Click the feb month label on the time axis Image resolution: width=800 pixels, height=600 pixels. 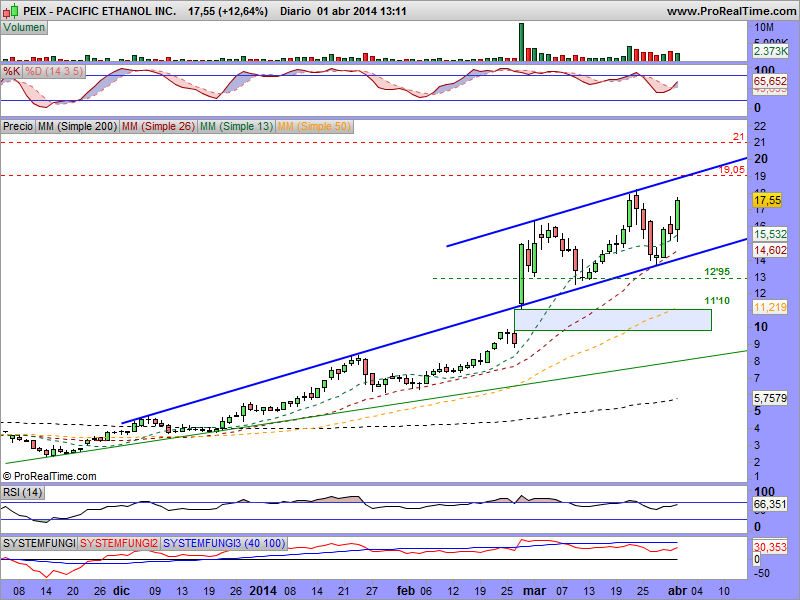406,591
